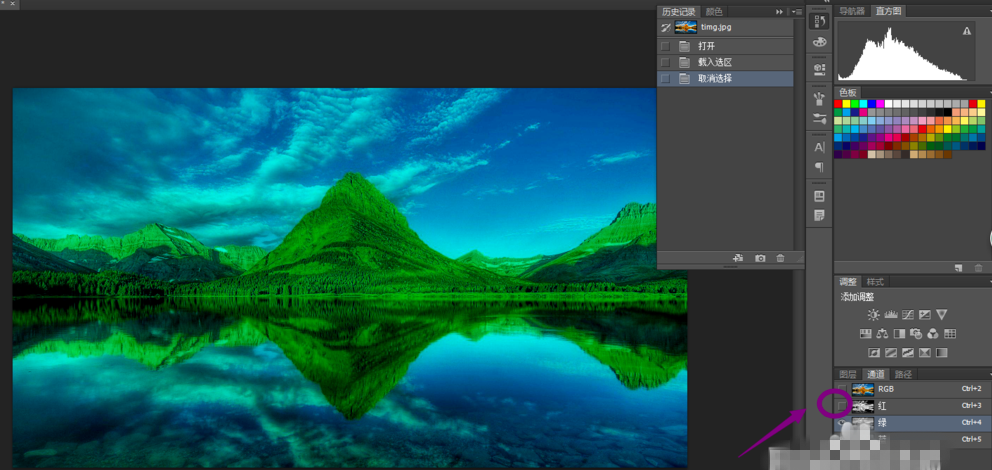Switch to the 导航器 tab
This screenshot has height=470, width=992.
pos(852,11)
